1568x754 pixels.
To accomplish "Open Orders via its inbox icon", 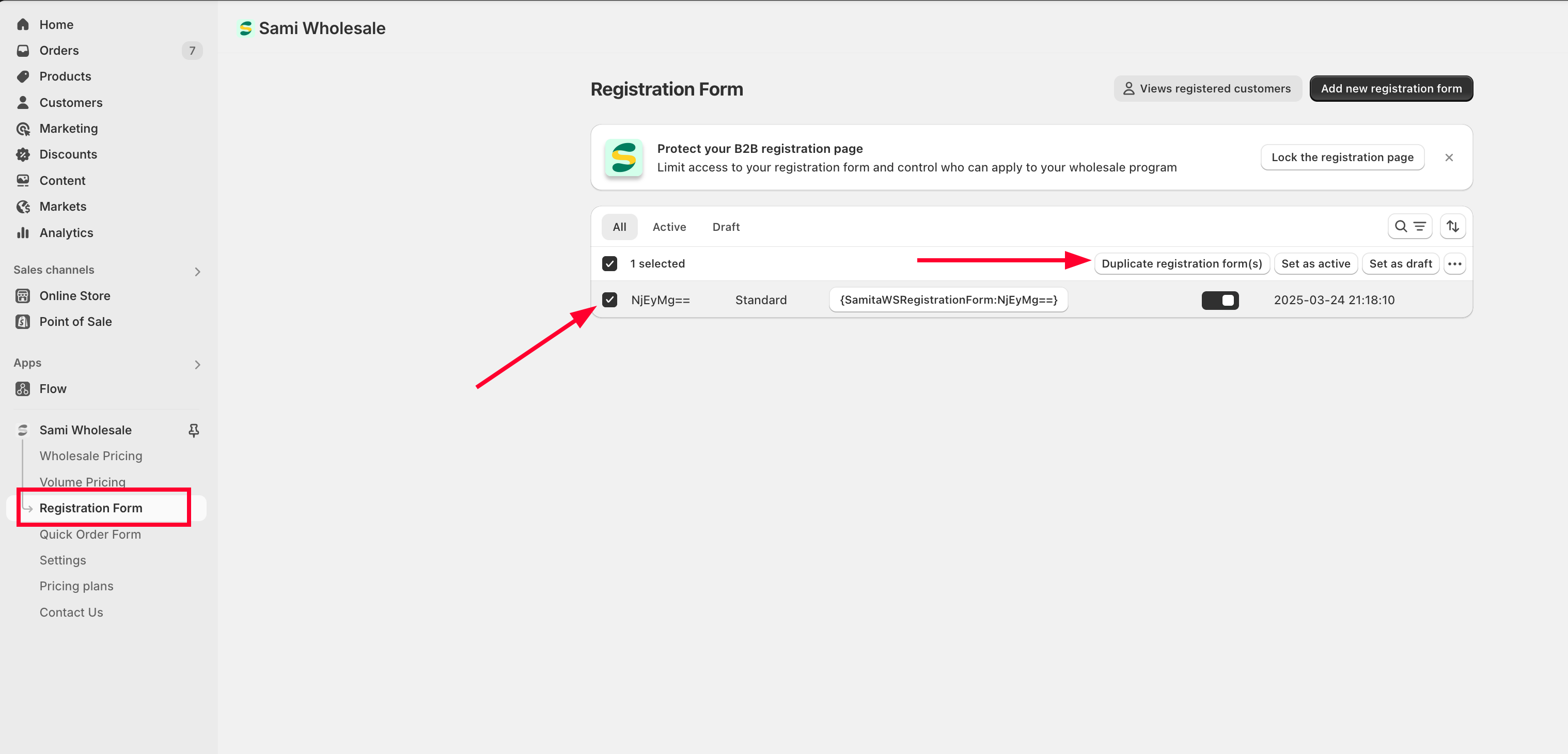I will point(23,51).
